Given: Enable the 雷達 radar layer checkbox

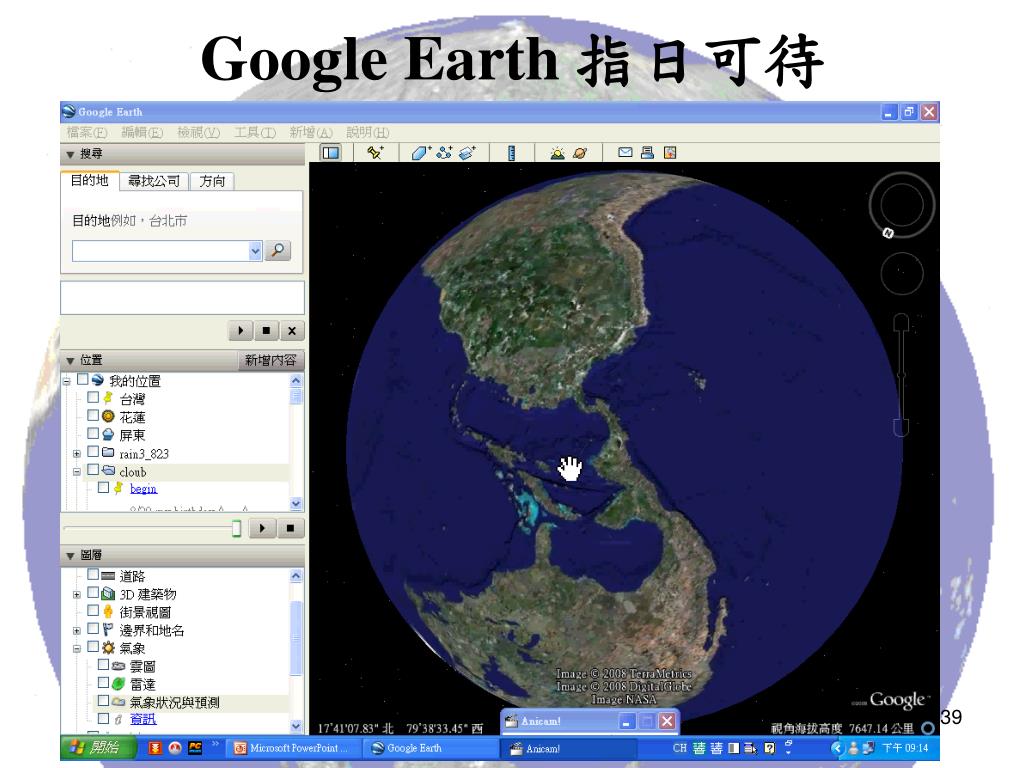Looking at the screenshot, I should coord(103,683).
